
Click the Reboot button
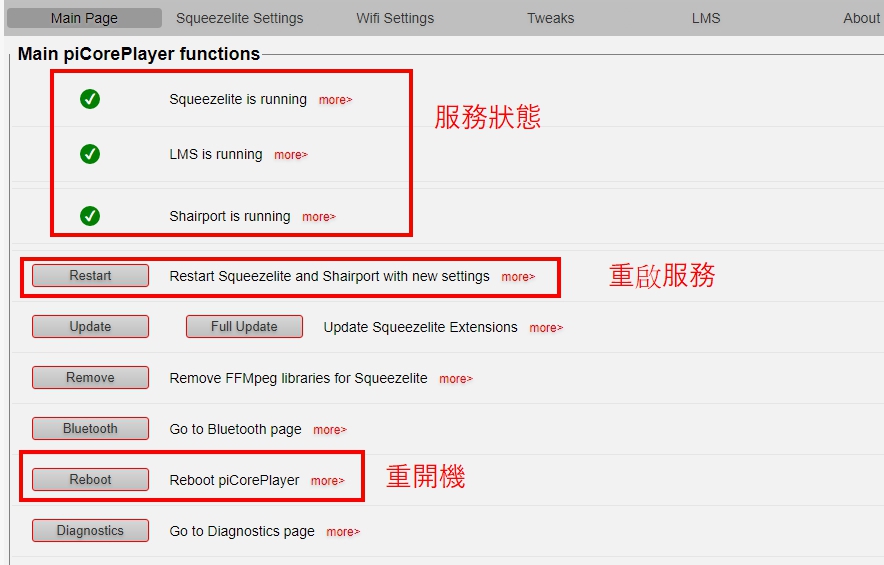point(90,479)
